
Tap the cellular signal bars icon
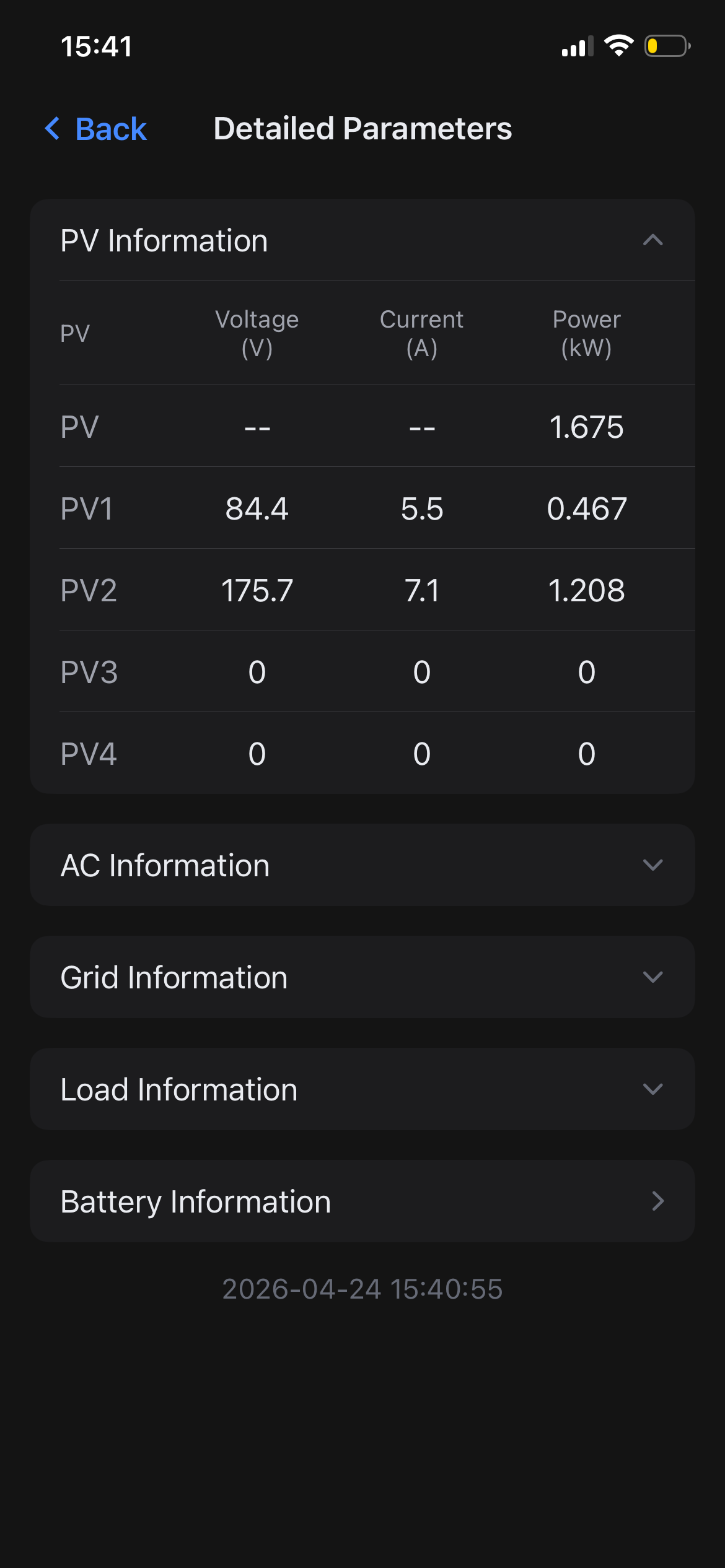[x=578, y=46]
